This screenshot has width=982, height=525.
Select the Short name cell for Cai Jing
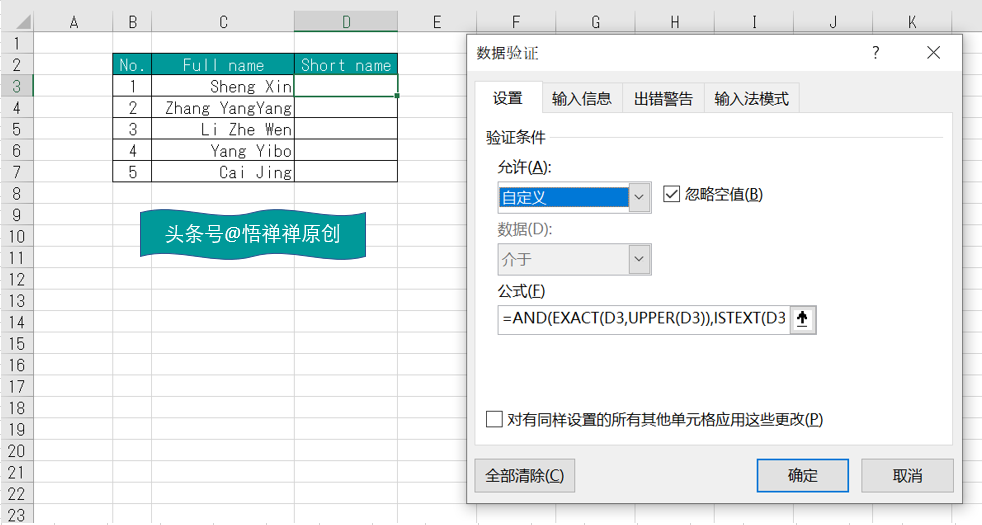346,172
